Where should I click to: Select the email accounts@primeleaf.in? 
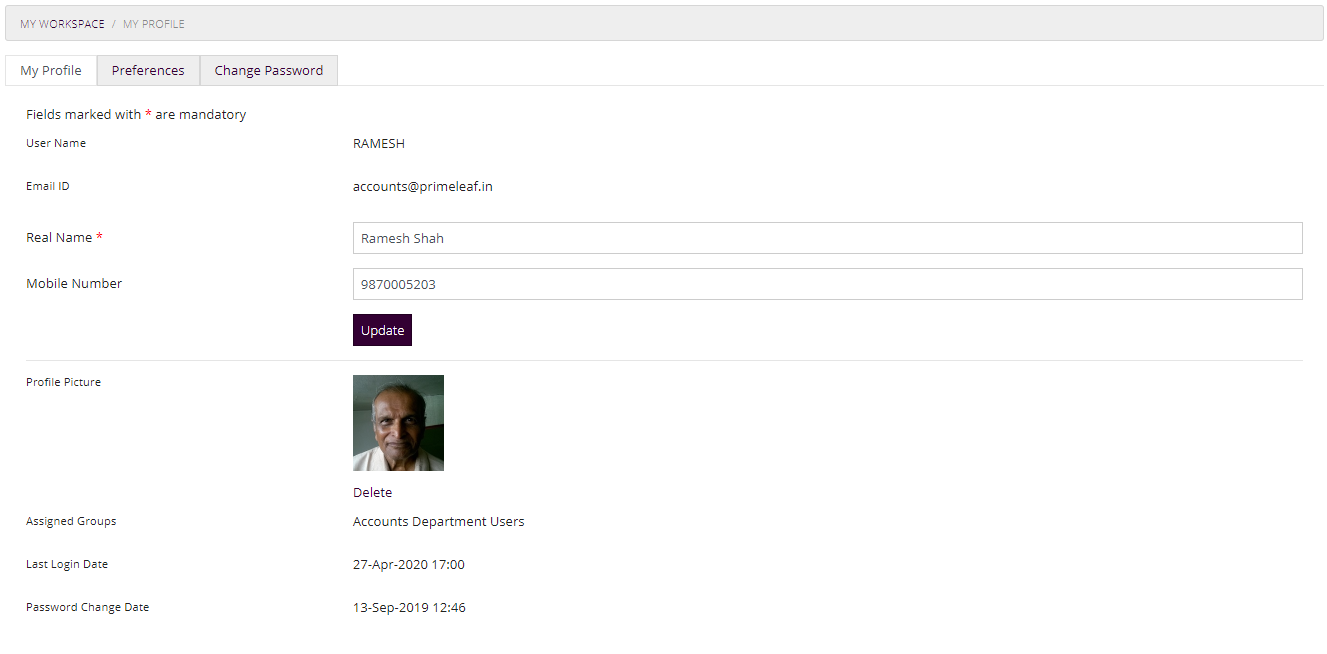coord(424,186)
